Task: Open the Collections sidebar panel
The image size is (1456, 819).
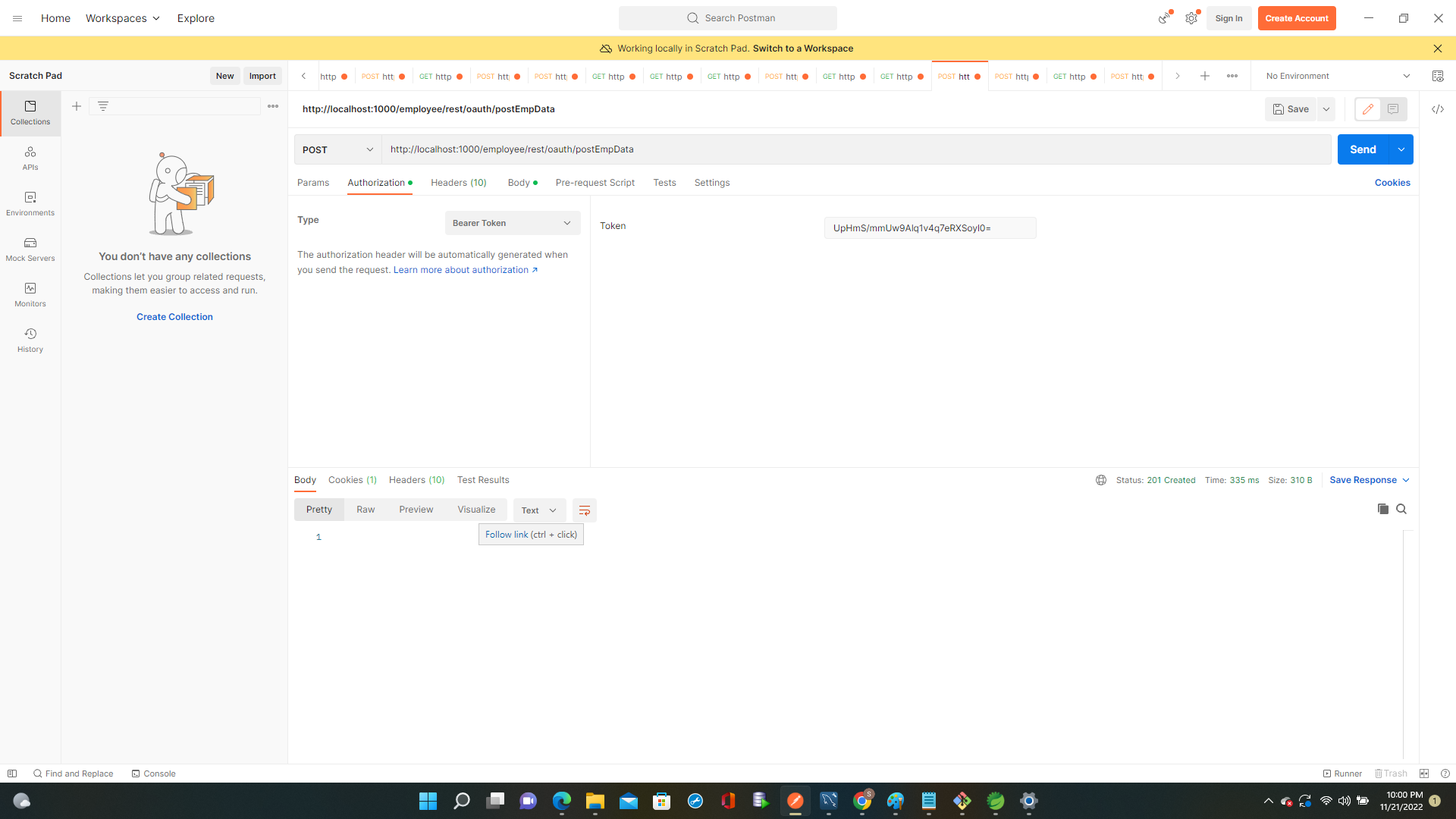Action: (30, 112)
